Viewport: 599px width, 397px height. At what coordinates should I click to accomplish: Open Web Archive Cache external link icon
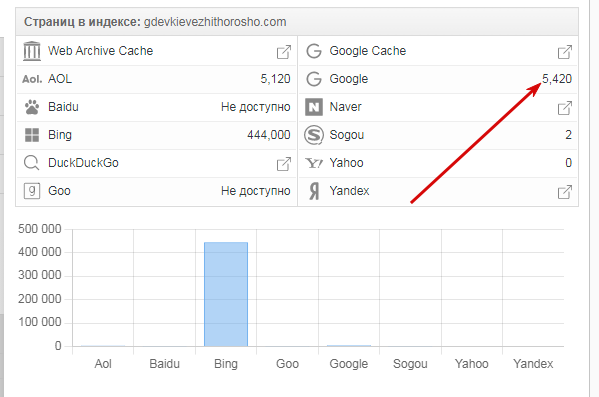tap(284, 52)
